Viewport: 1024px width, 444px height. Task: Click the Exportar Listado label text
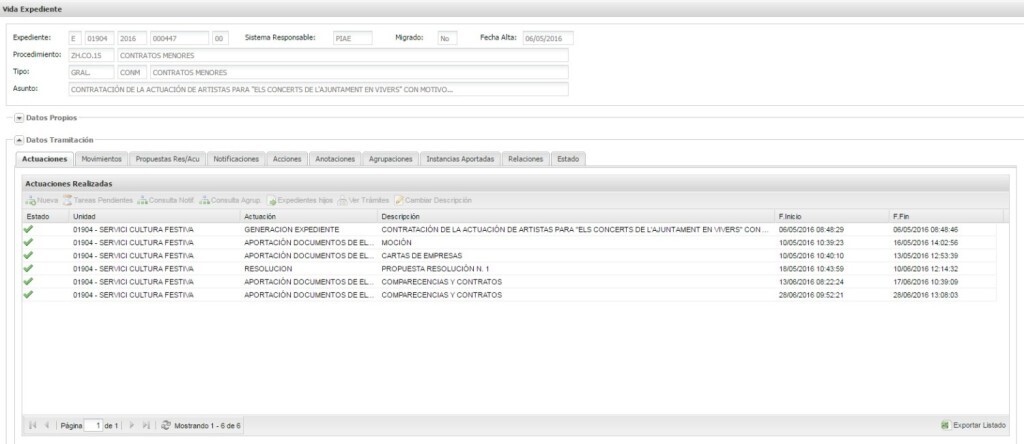pyautogui.click(x=979, y=425)
